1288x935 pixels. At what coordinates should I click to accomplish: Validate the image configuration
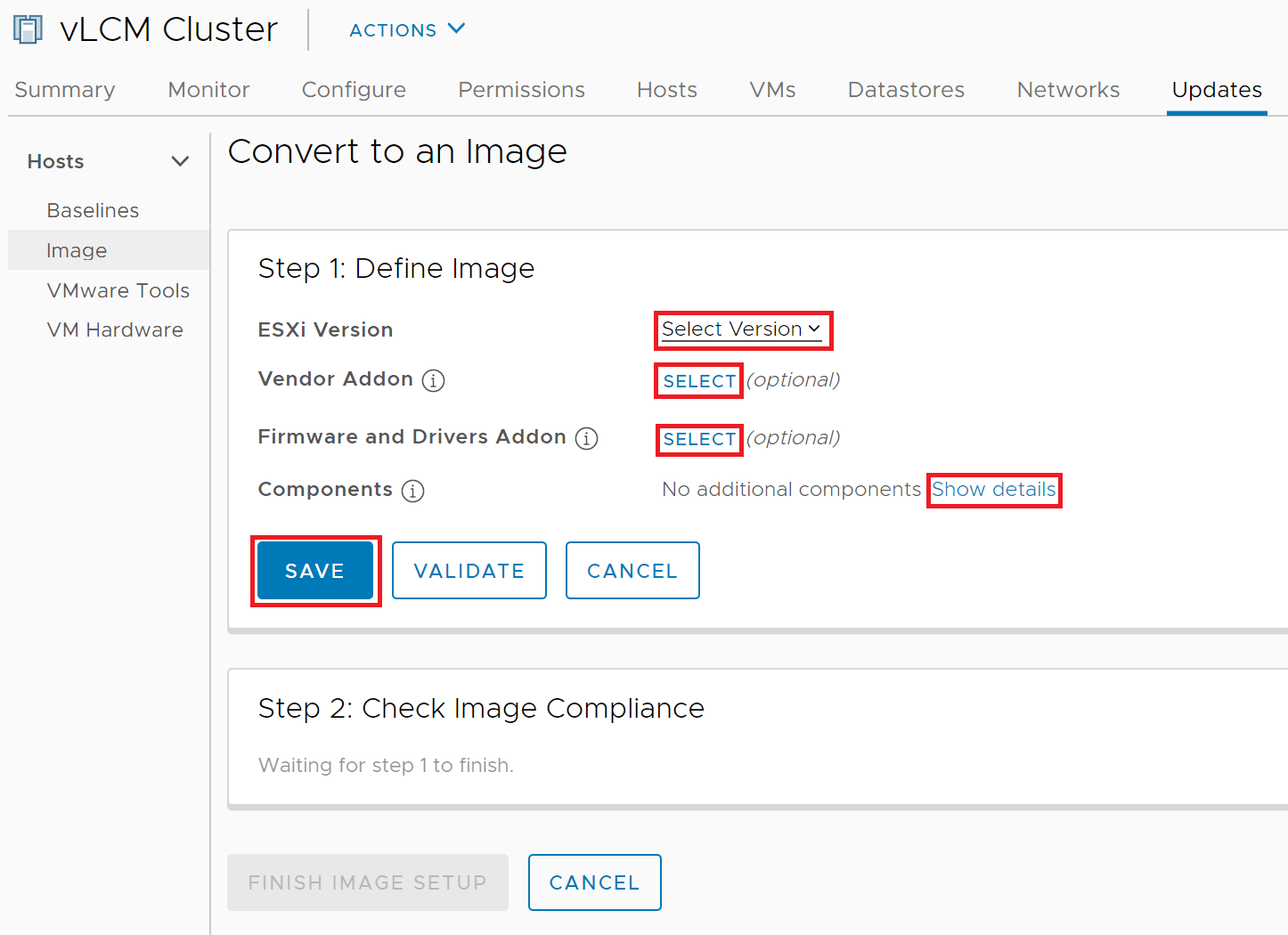point(469,571)
